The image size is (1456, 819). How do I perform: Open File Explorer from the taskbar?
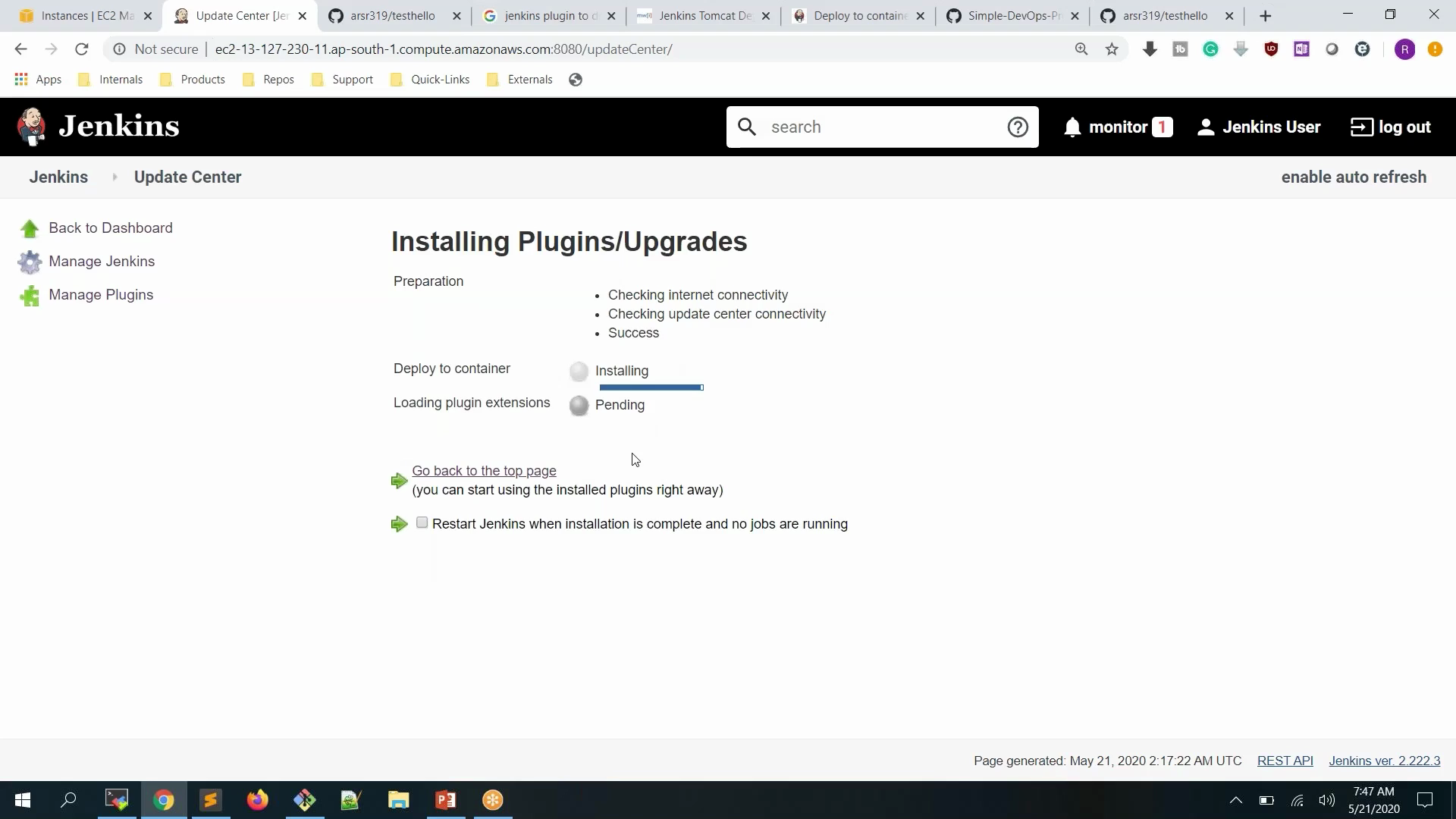point(398,800)
